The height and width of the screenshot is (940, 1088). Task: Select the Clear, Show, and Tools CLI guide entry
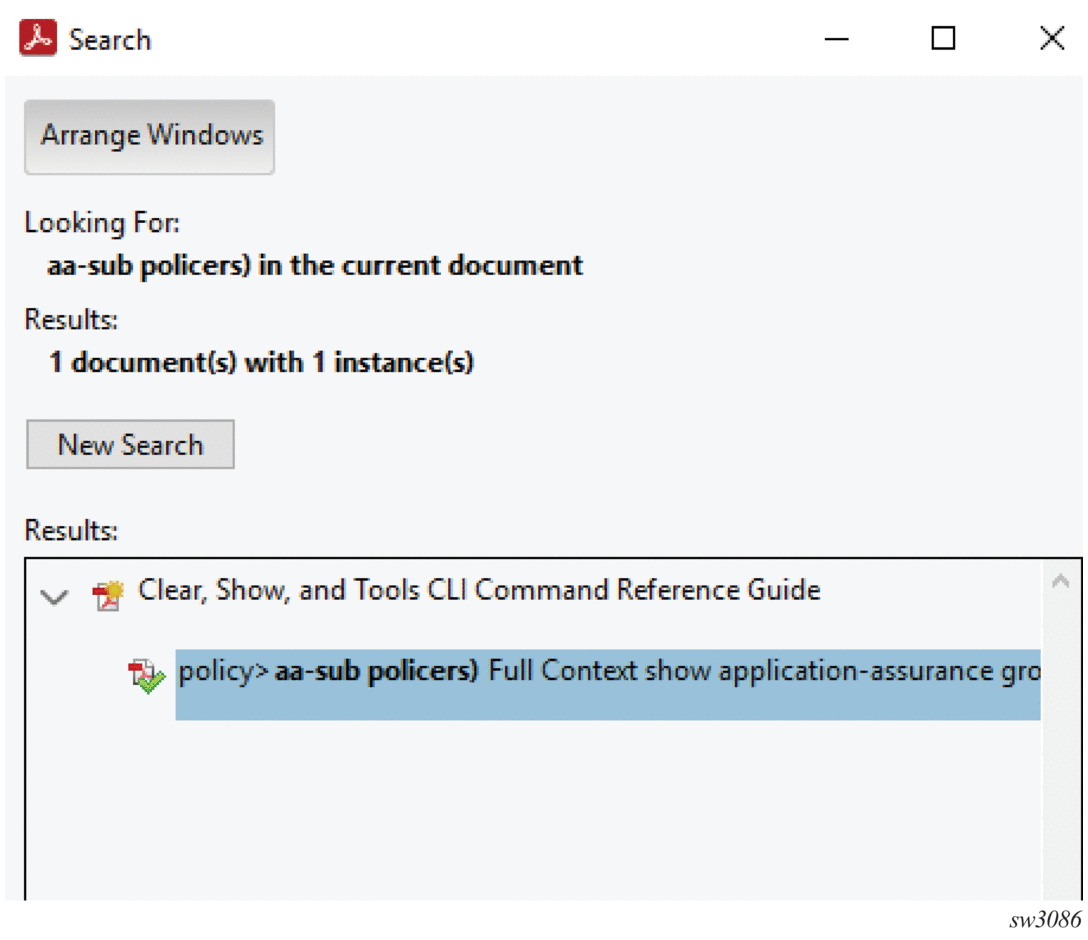[x=479, y=590]
